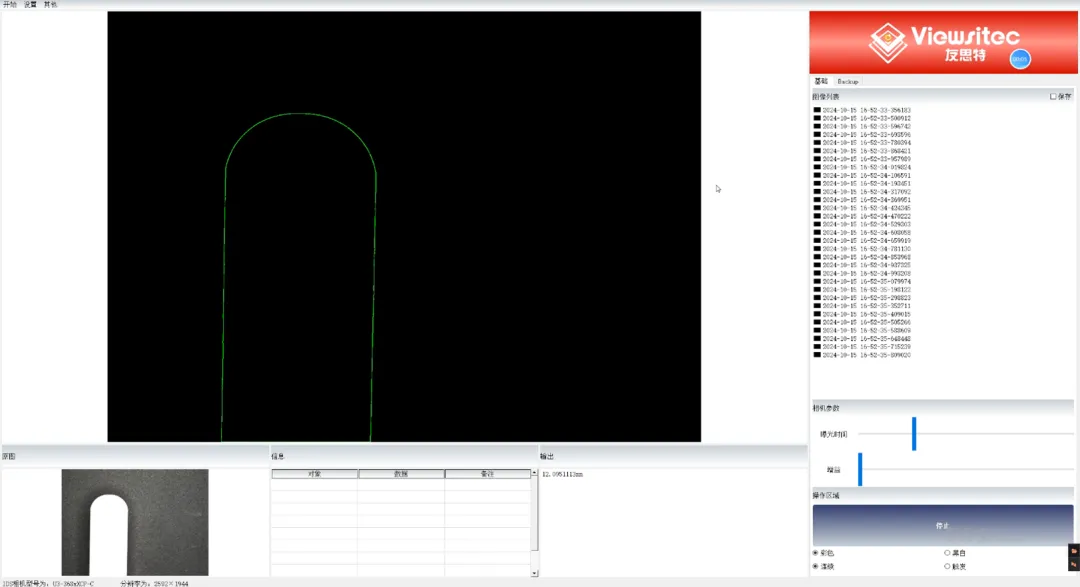The height and width of the screenshot is (587, 1080).
Task: Click the lower orange icon at right edge
Action: [1074, 564]
